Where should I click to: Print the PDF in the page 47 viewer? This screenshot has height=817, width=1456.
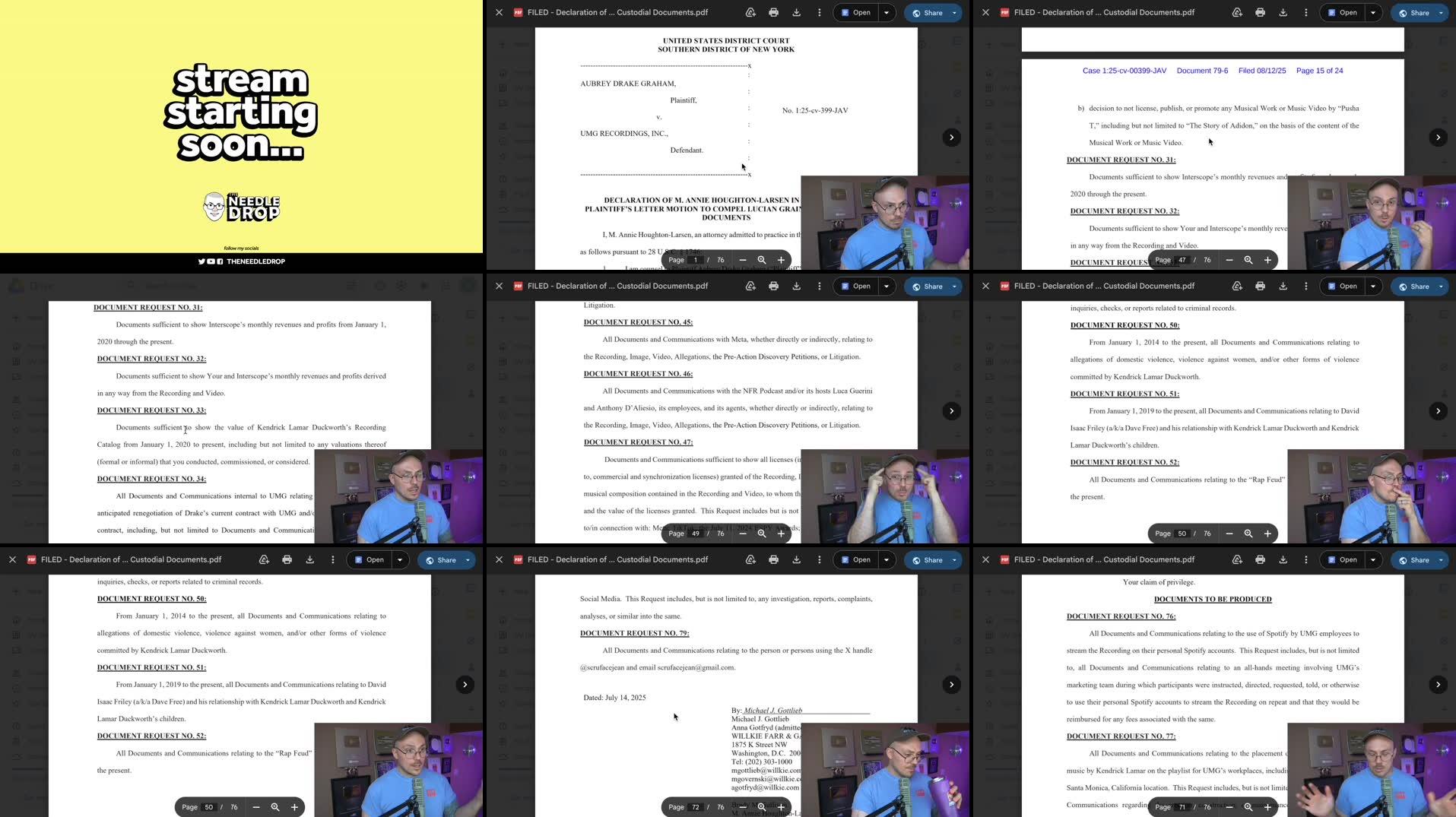click(1260, 13)
